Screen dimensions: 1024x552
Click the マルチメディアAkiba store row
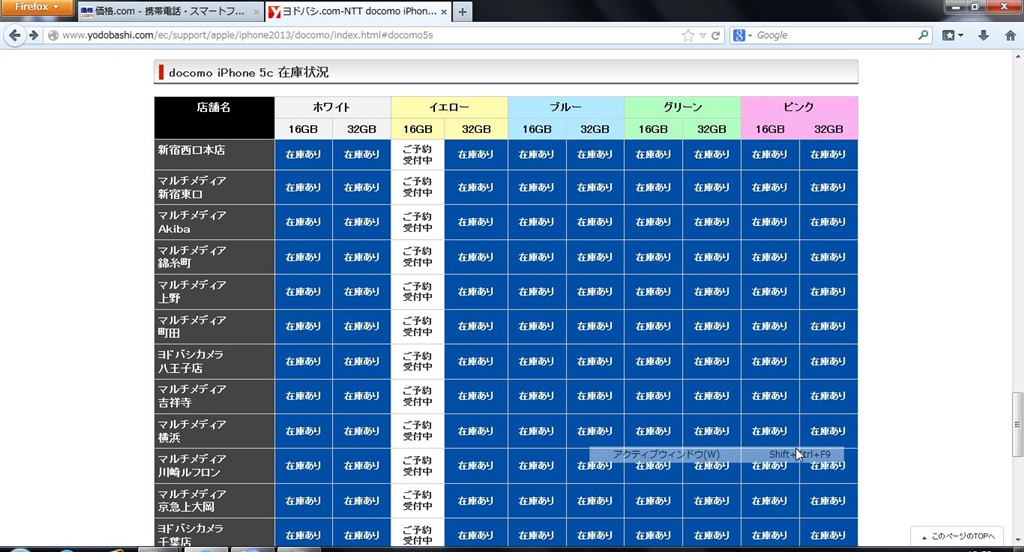click(x=214, y=222)
